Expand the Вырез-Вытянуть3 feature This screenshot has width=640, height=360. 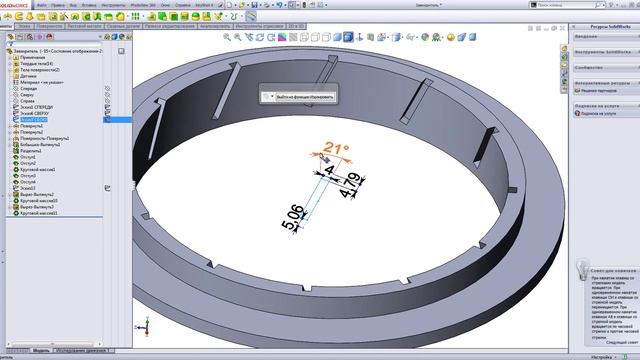(10, 207)
